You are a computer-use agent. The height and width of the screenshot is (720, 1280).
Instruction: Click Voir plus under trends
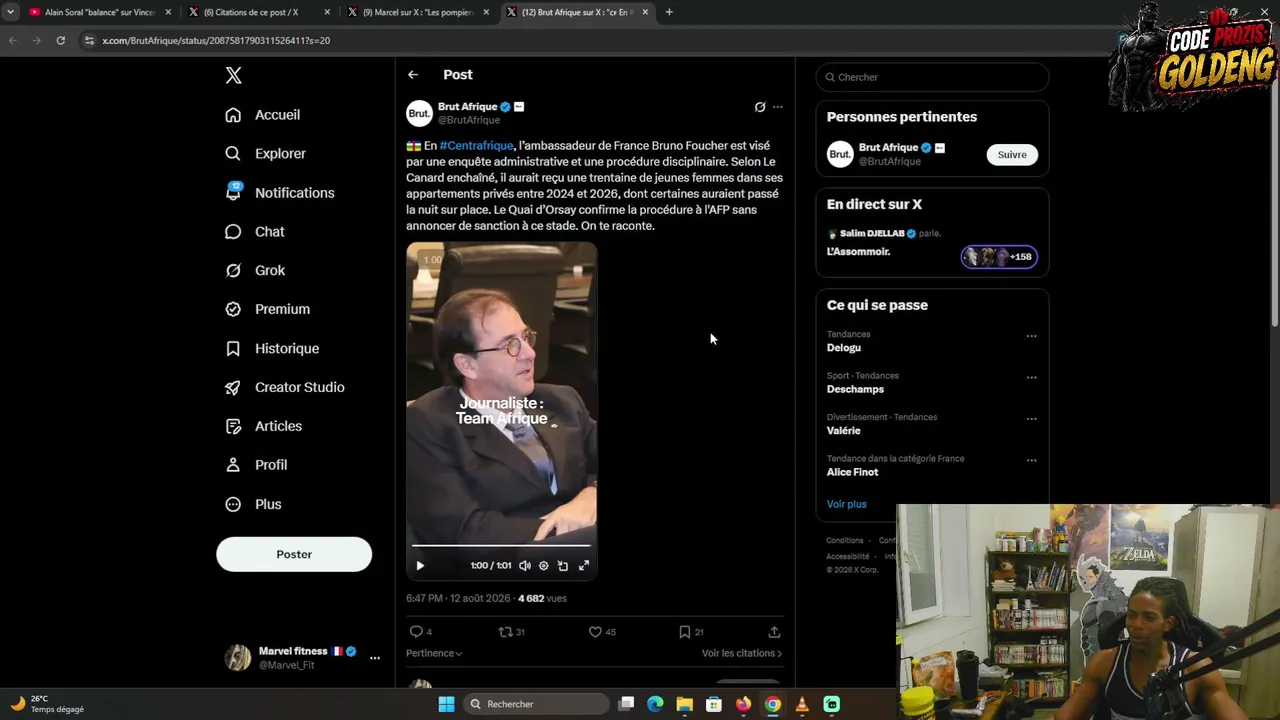[847, 504]
